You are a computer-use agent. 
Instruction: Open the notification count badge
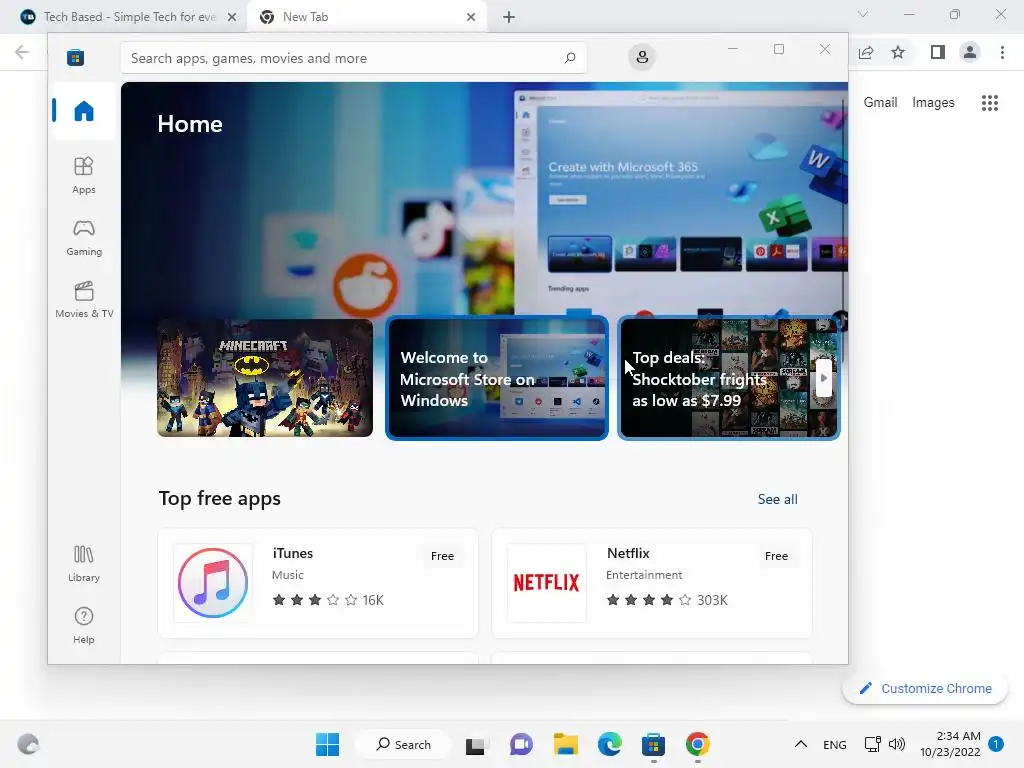coord(995,744)
